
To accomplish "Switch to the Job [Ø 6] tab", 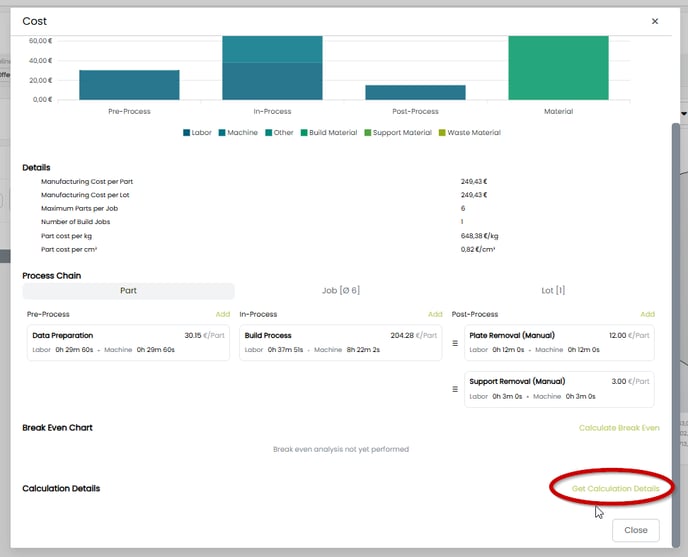I will click(340, 291).
